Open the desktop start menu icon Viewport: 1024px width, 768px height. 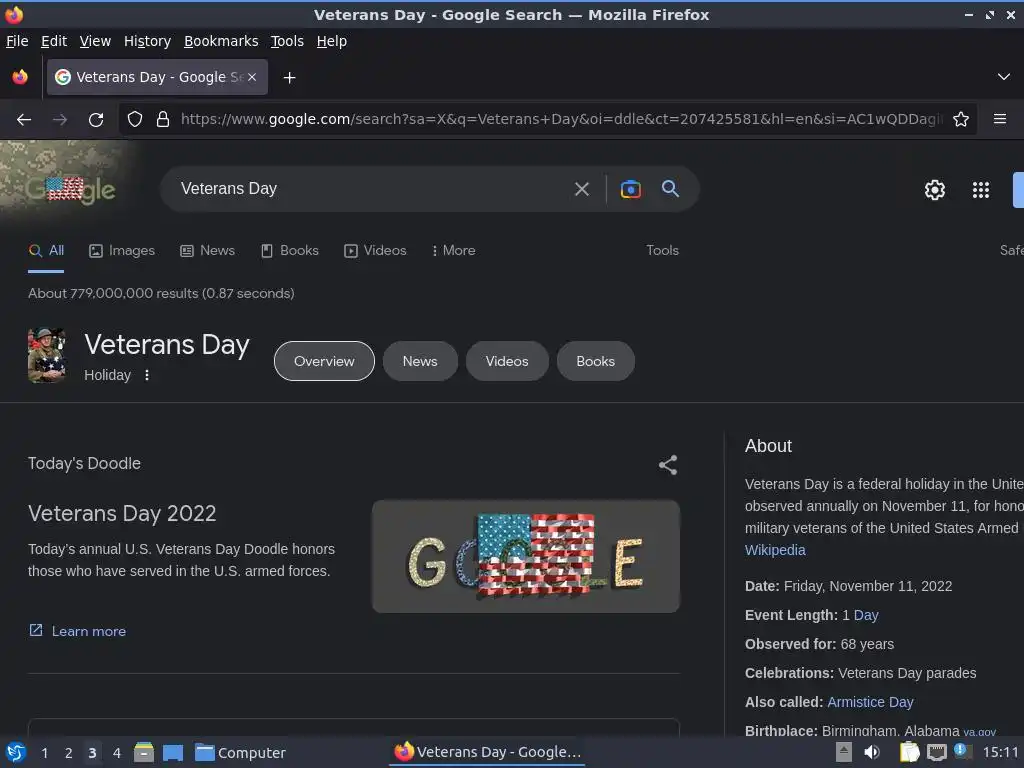tap(16, 753)
